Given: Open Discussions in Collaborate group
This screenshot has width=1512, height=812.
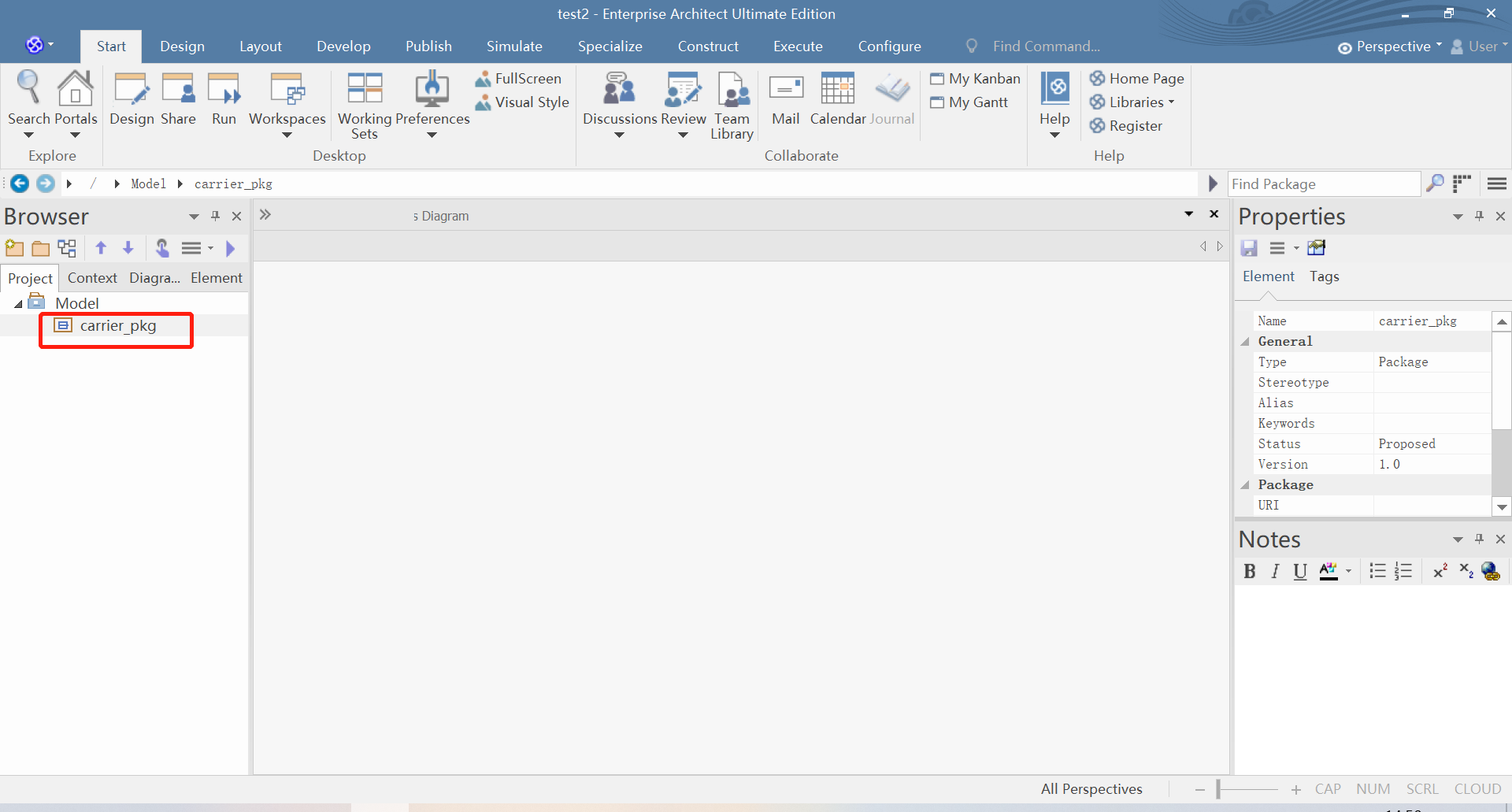Looking at the screenshot, I should pos(619,88).
